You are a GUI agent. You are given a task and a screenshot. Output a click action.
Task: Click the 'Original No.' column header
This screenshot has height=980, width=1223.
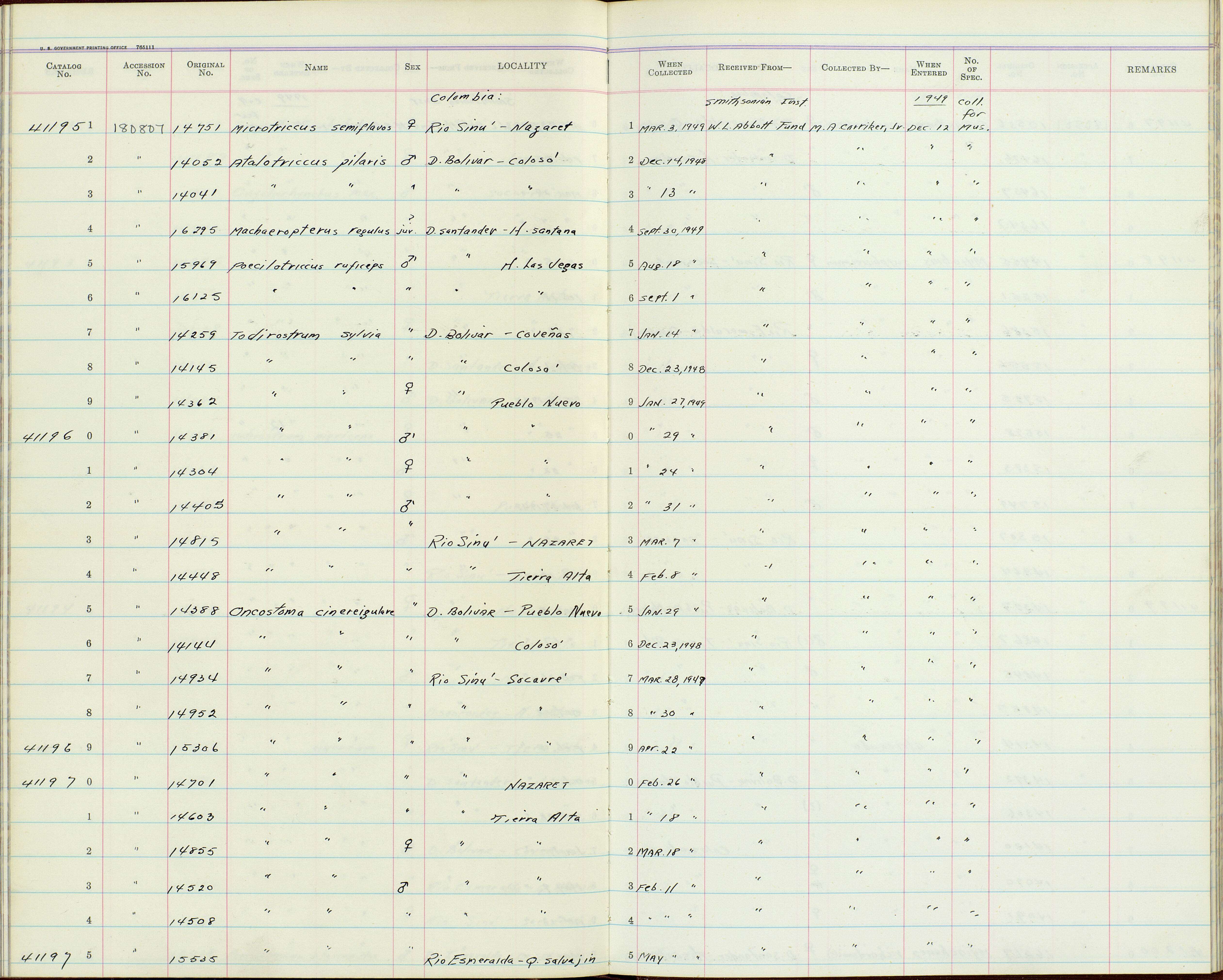click(x=205, y=69)
